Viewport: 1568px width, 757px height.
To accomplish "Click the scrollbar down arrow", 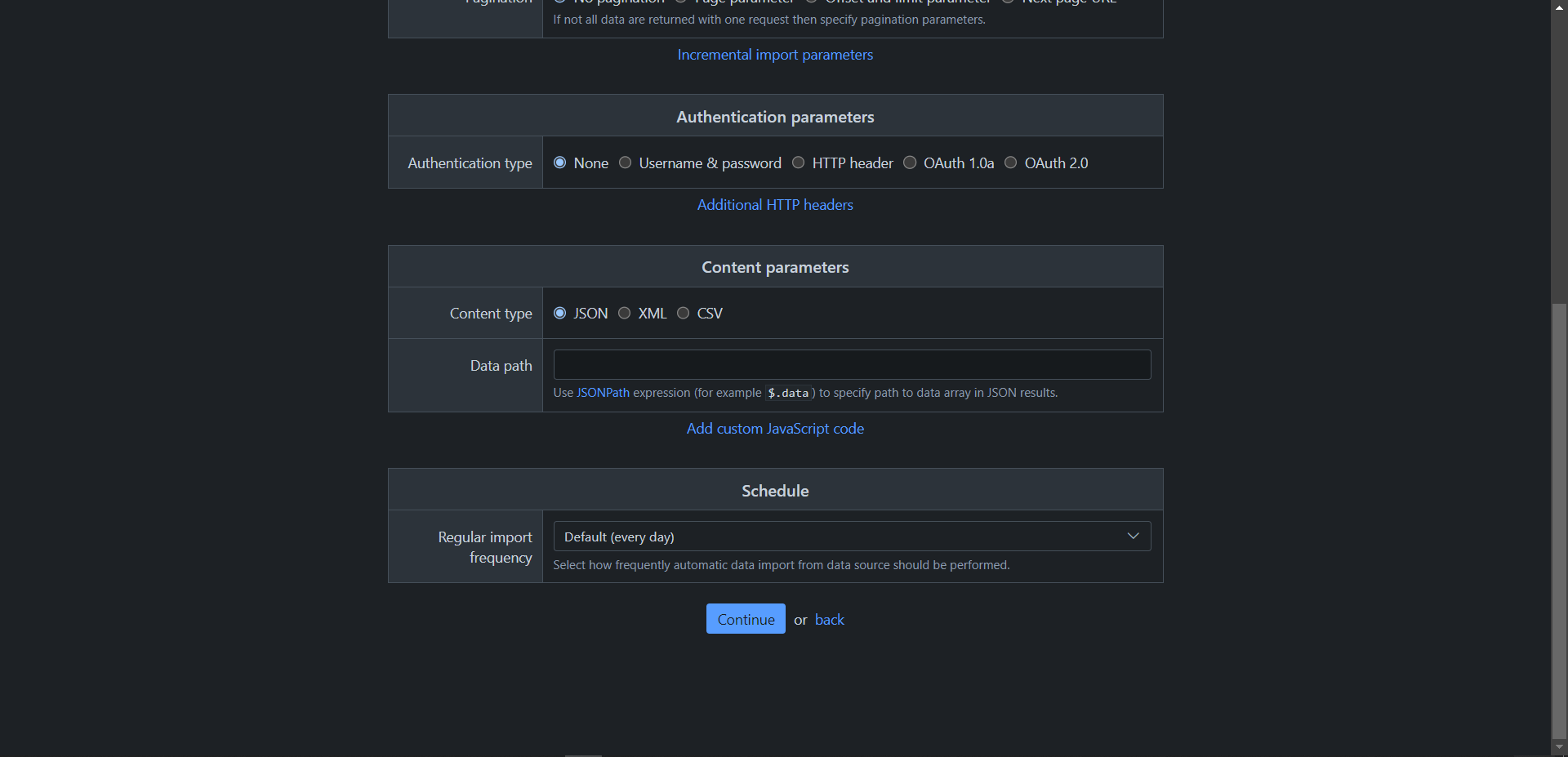I will (x=1559, y=747).
